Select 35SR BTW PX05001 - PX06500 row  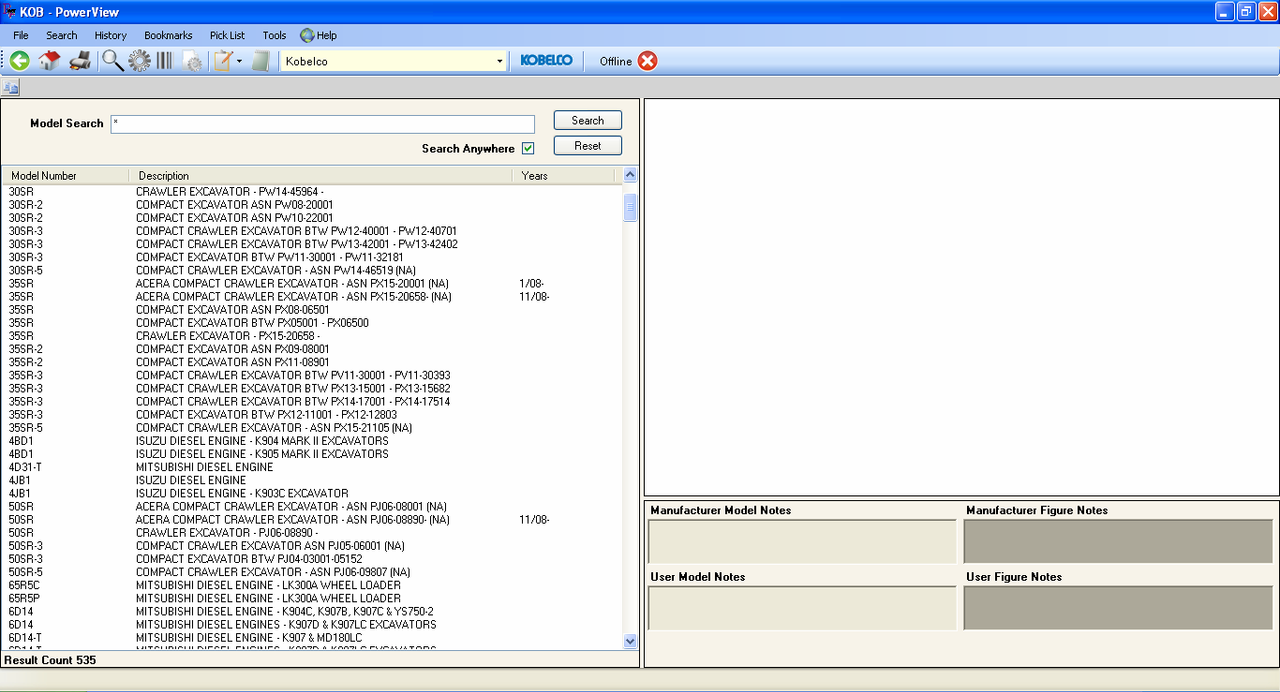(312, 322)
